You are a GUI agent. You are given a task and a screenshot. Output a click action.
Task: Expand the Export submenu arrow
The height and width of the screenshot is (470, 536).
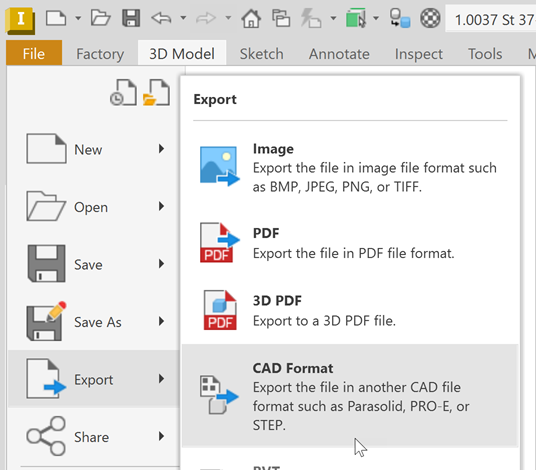point(161,378)
